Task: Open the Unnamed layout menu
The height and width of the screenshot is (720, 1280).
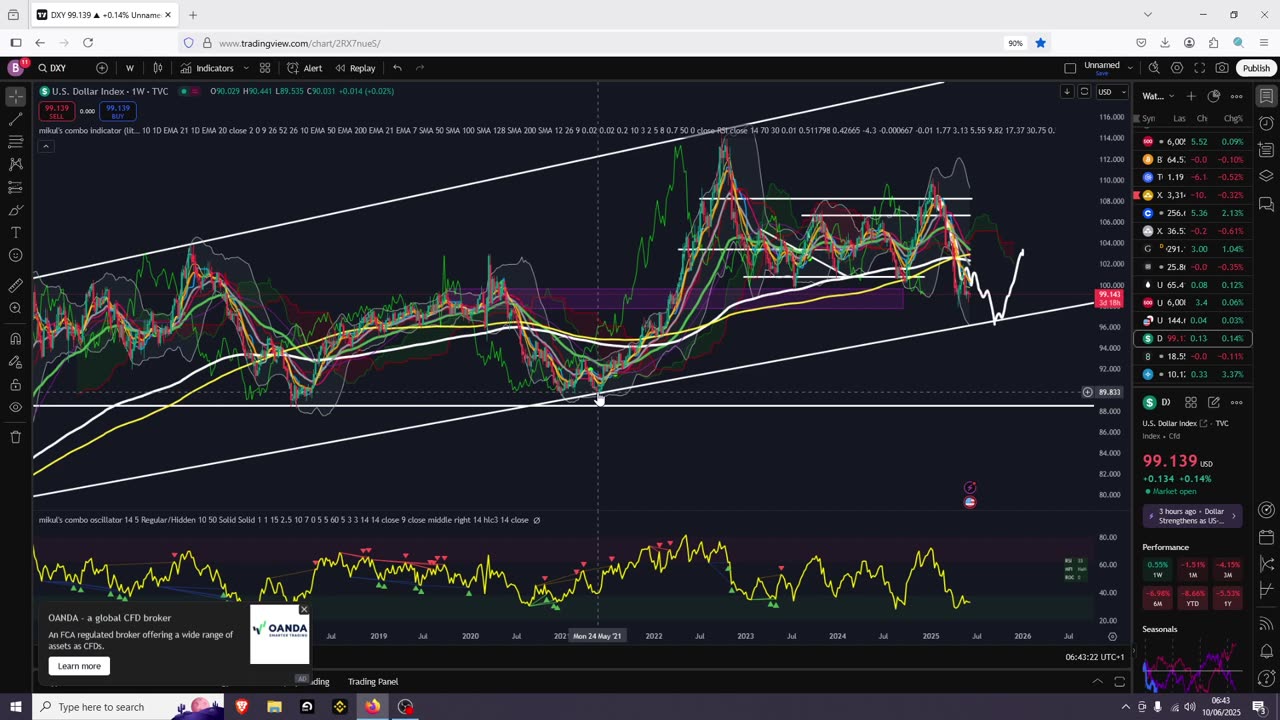Action: tap(1108, 68)
